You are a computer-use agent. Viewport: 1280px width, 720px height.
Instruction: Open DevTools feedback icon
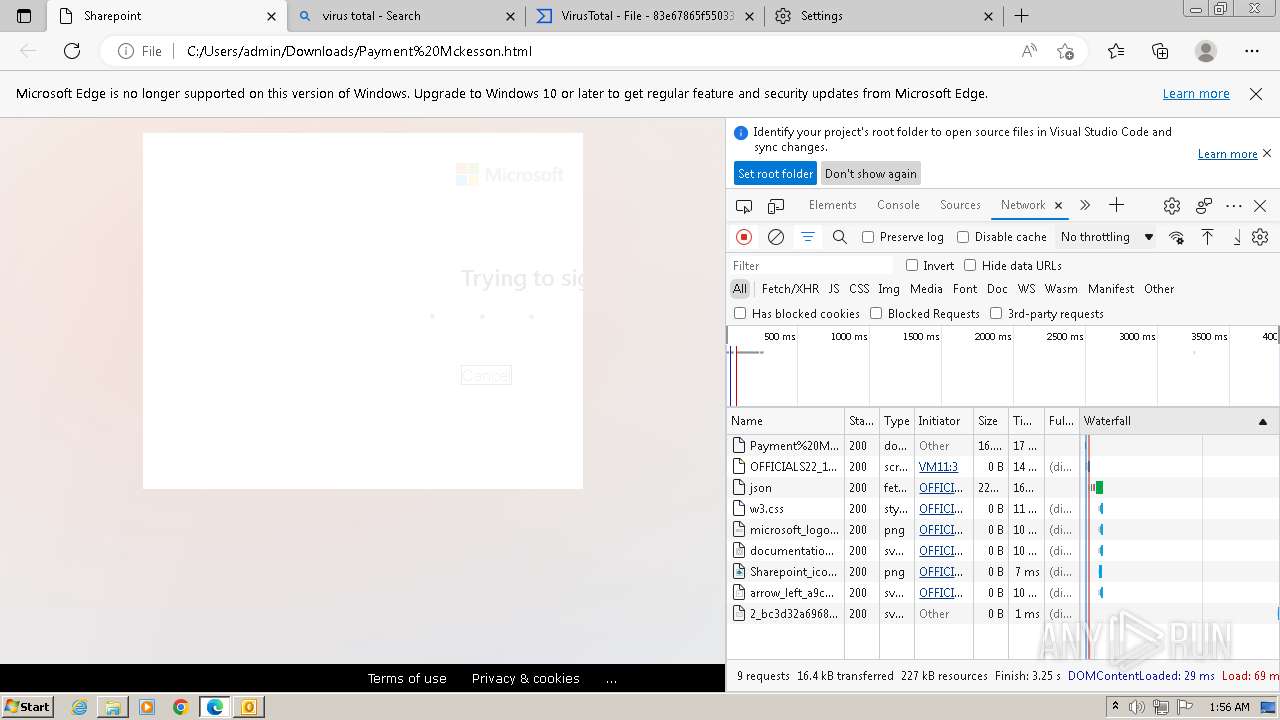click(x=1204, y=206)
